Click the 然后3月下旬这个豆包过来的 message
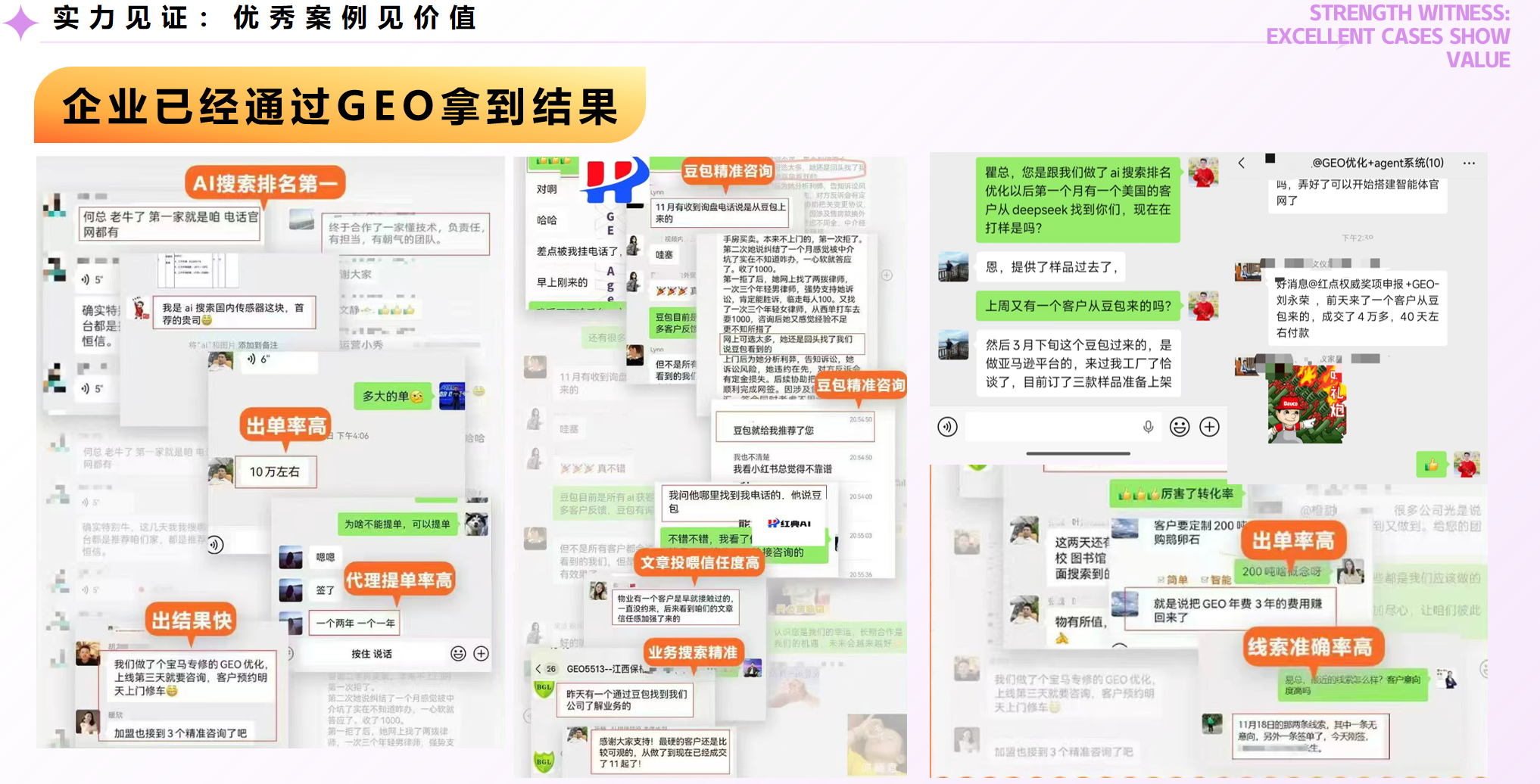The height and width of the screenshot is (784, 1540). pyautogui.click(x=1078, y=363)
